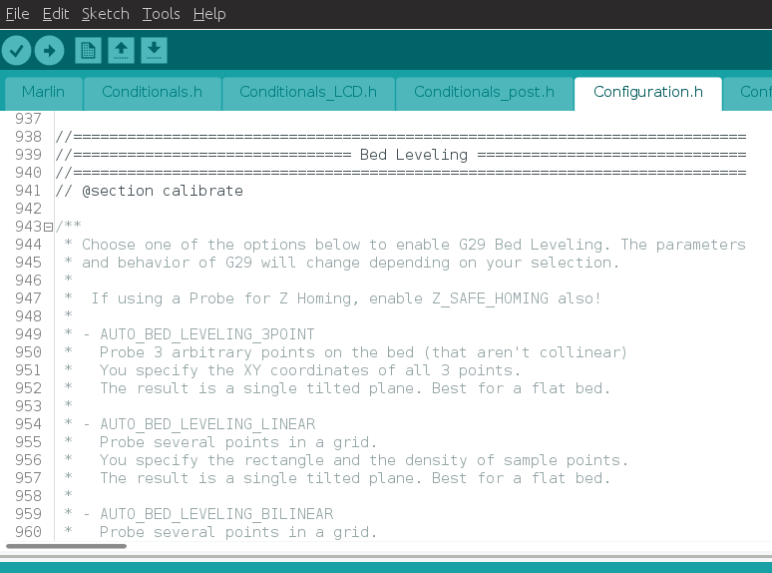Open the Help menu
Image resolution: width=772 pixels, height=573 pixels.
click(x=209, y=14)
